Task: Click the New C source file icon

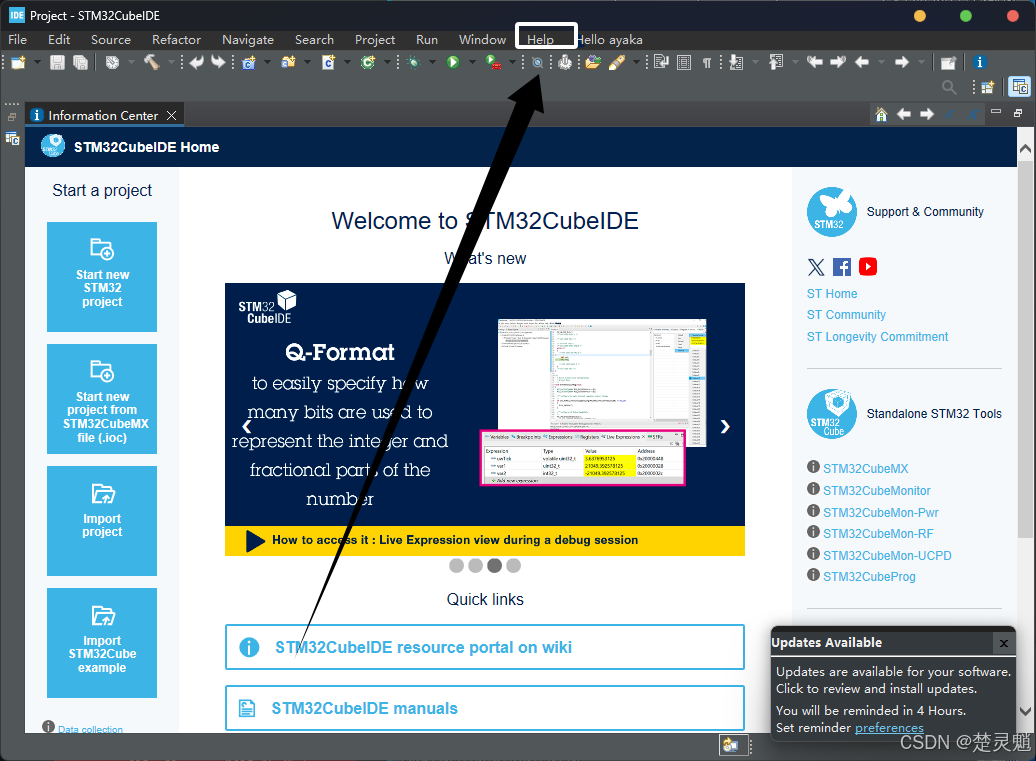Action: click(x=328, y=62)
